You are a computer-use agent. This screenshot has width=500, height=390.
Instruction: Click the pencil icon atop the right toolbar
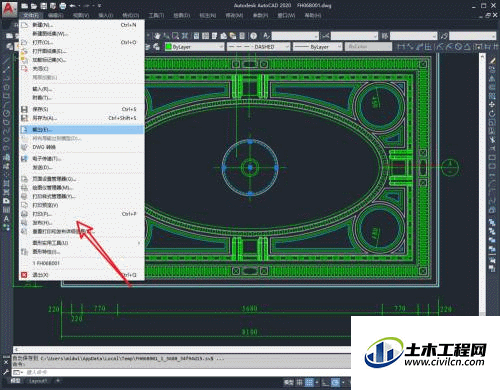tap(492, 61)
